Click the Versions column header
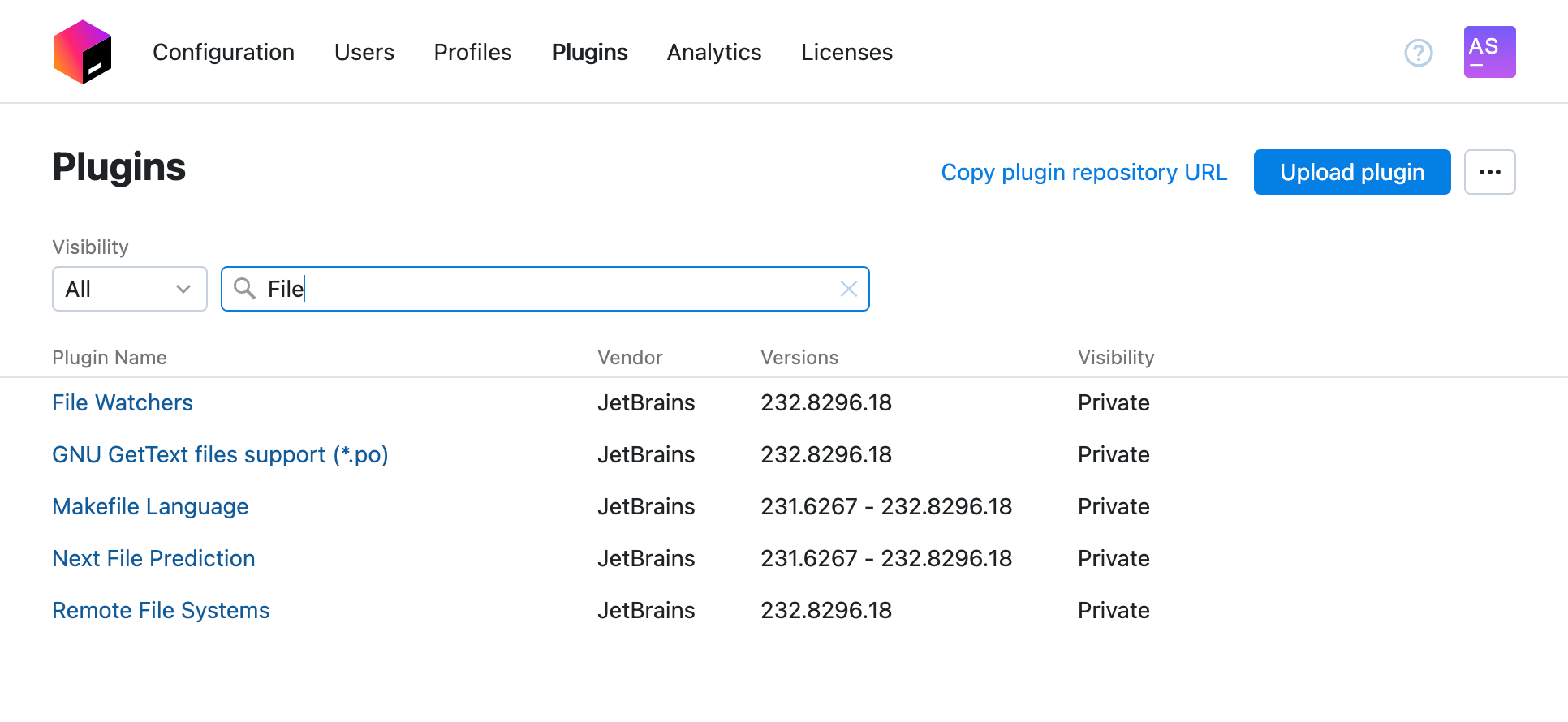The width and height of the screenshot is (1568, 722). [799, 358]
